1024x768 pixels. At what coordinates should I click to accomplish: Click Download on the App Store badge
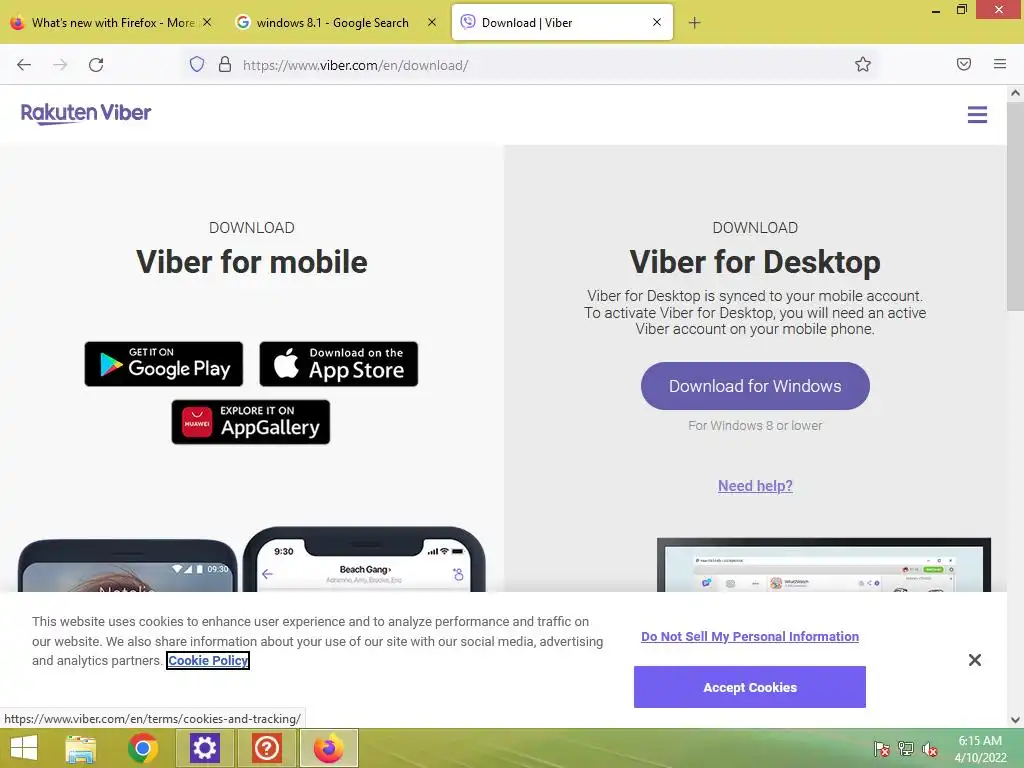(338, 364)
